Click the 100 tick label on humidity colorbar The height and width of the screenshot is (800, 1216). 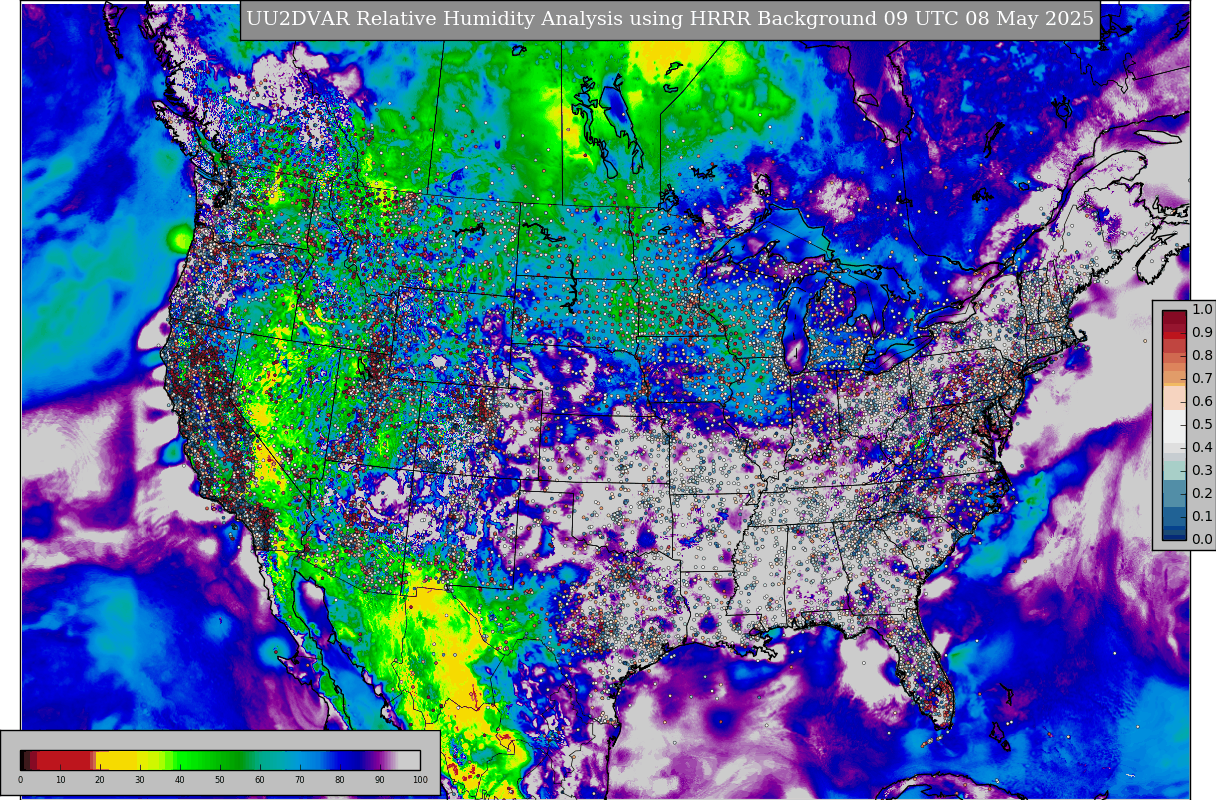(x=420, y=780)
